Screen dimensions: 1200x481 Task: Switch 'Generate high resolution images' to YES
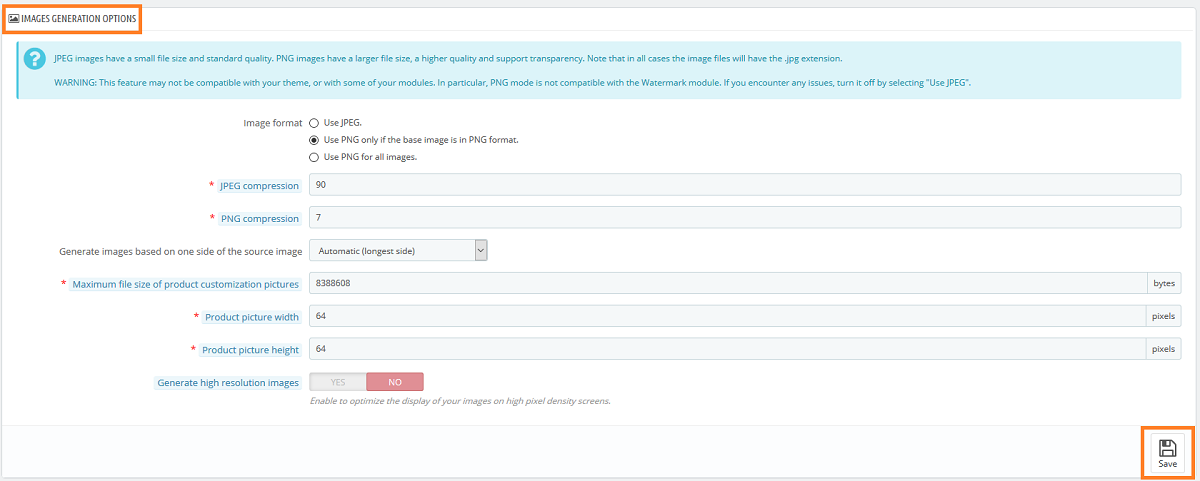point(338,382)
